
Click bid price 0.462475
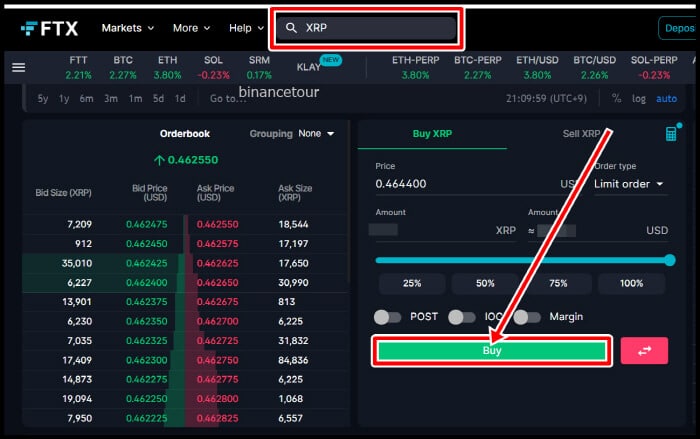tap(146, 224)
